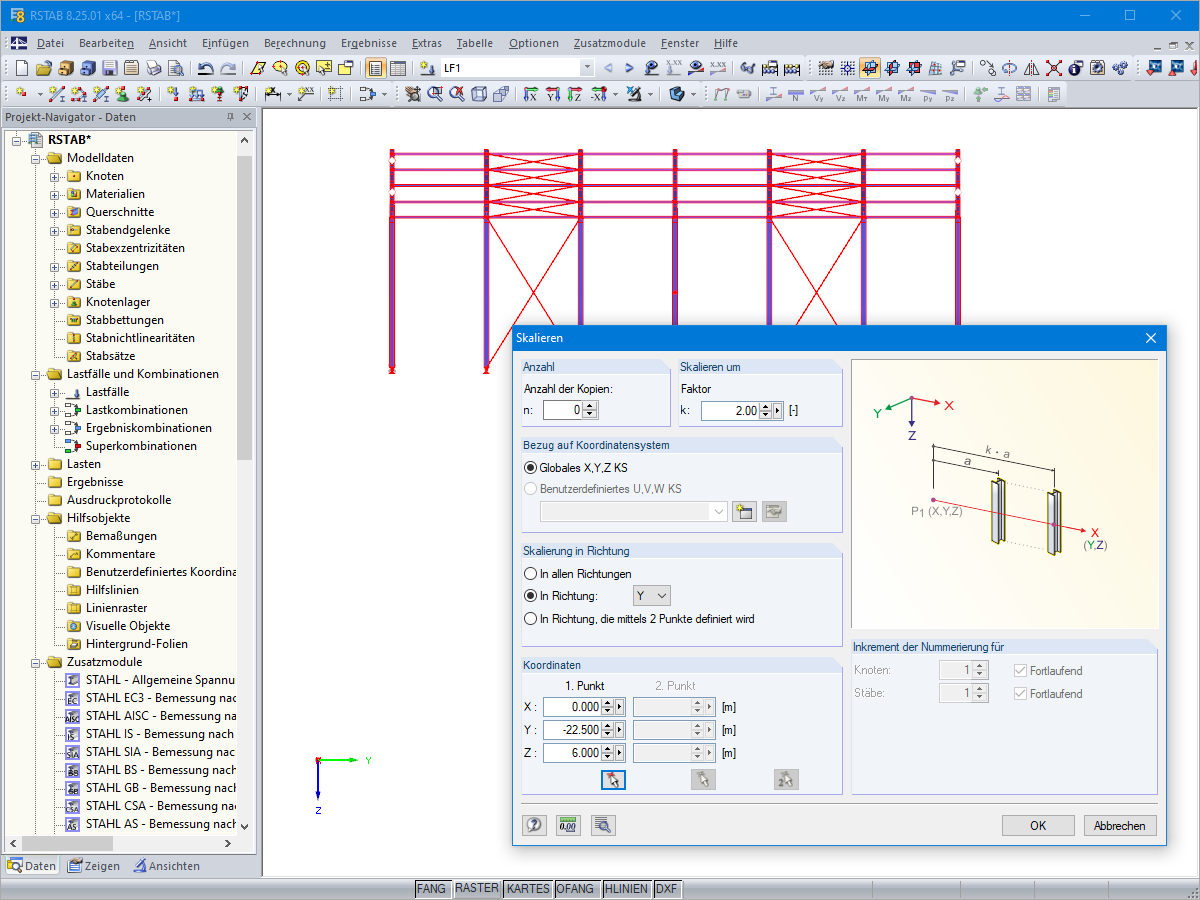Toggle Fortlaufend checkbox for Stäbe
This screenshot has width=1200, height=900.
[x=1020, y=693]
